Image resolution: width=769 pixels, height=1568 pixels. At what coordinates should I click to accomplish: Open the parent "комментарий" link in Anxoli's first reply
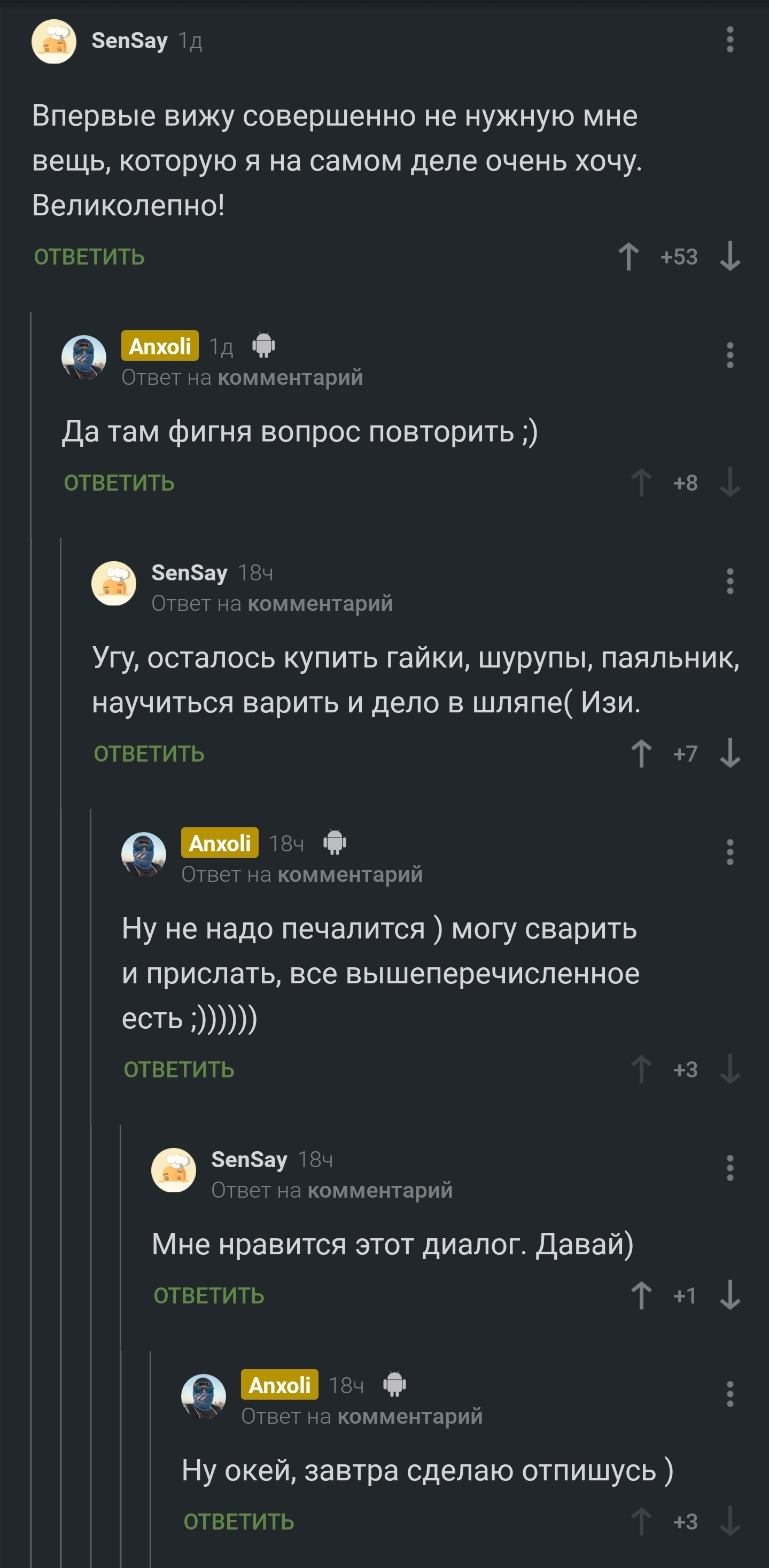point(290,378)
